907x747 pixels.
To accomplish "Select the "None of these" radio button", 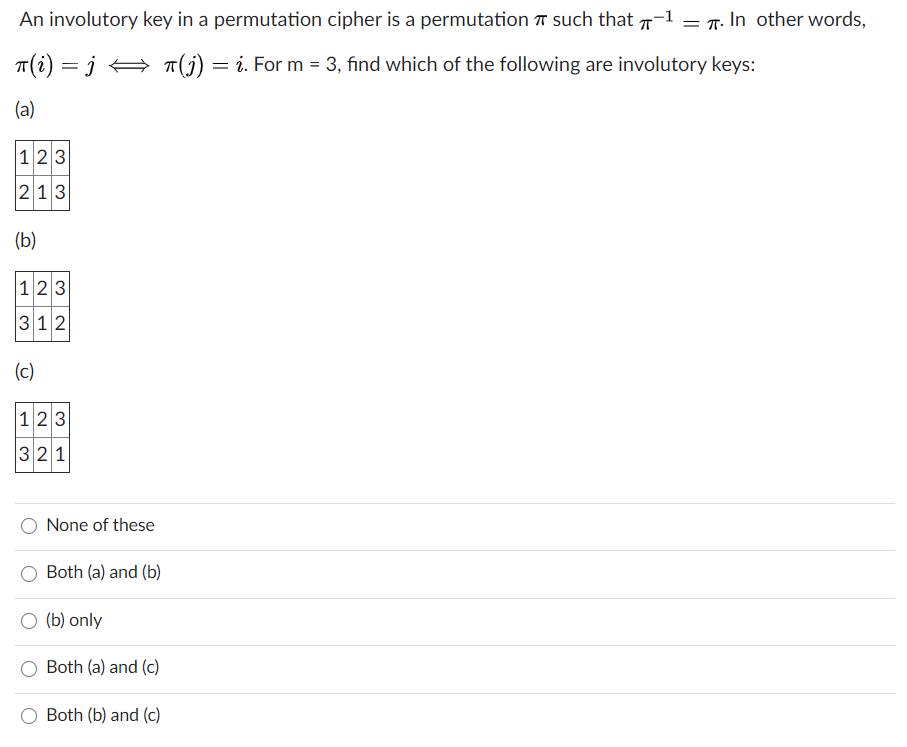I will point(29,525).
